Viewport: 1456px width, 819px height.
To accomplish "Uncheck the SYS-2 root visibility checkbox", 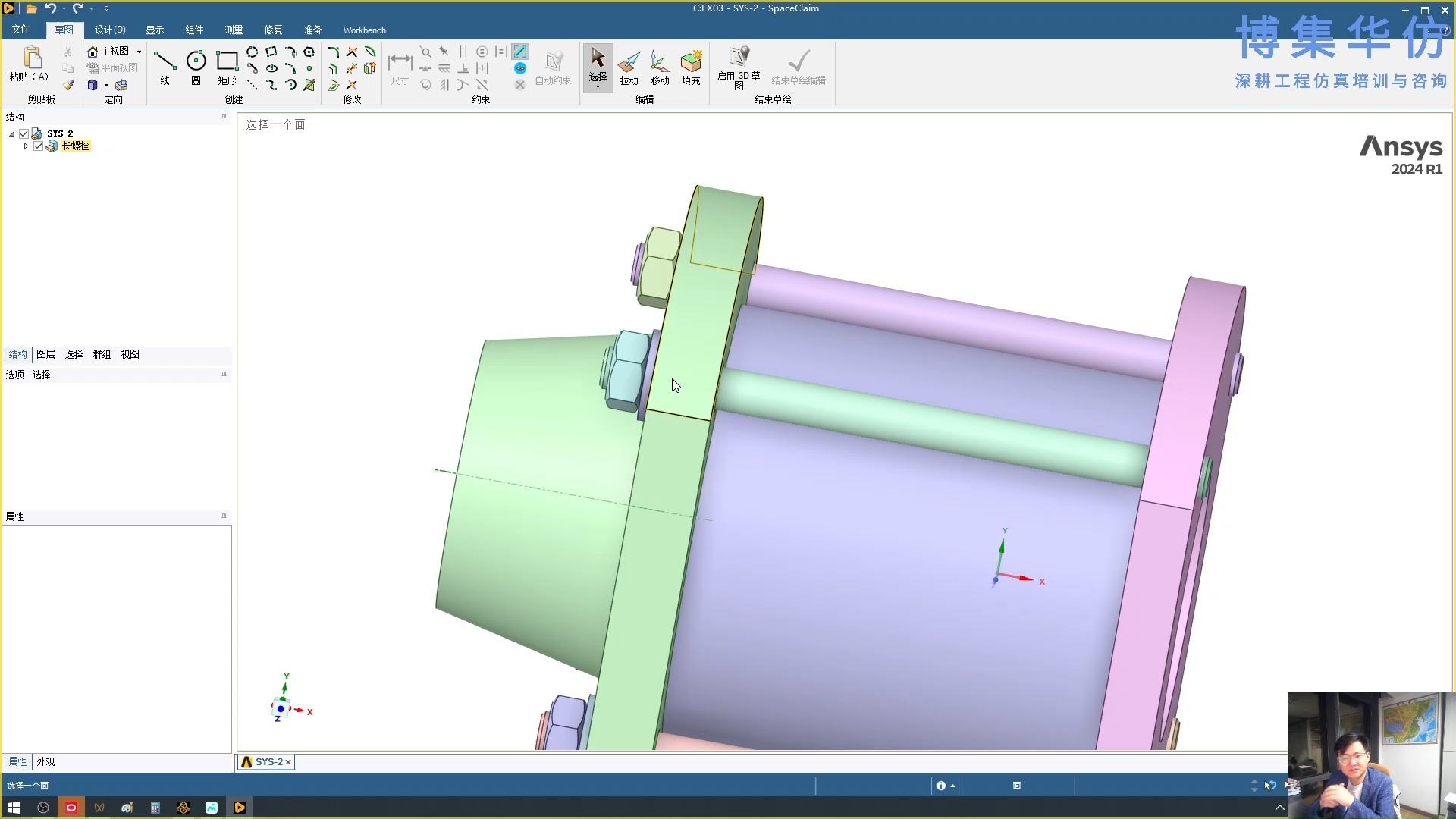I will click(24, 133).
